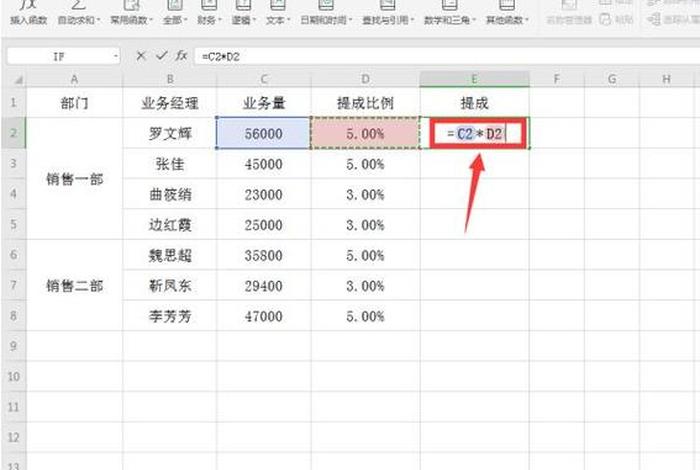Image resolution: width=700 pixels, height=470 pixels.
Task: Click the 3.00% cell in 靳凤东's row
Action: point(365,285)
